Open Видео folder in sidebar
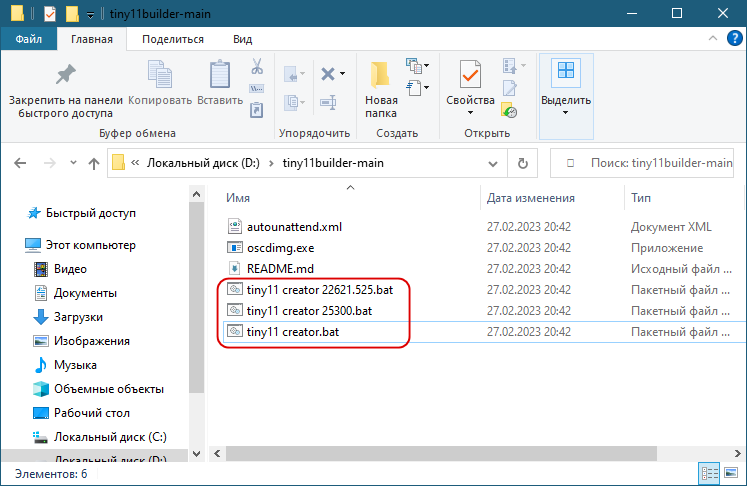 pyautogui.click(x=70, y=269)
